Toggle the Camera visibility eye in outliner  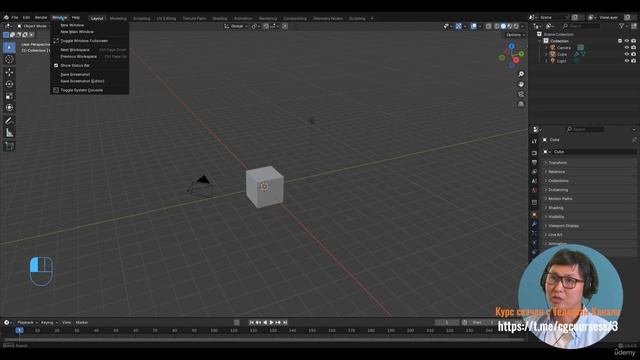627,48
